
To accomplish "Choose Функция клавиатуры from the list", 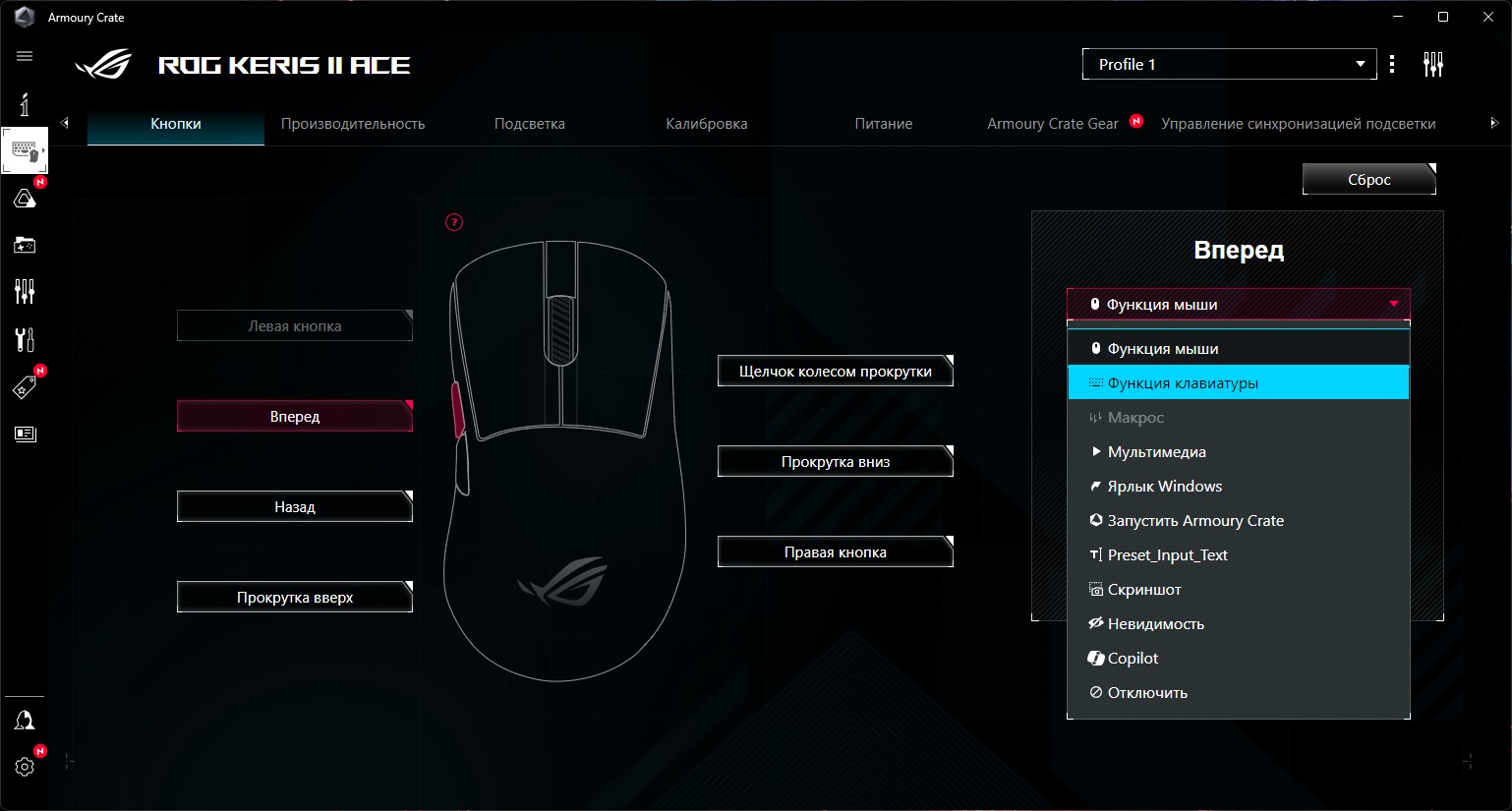I will click(x=1239, y=383).
